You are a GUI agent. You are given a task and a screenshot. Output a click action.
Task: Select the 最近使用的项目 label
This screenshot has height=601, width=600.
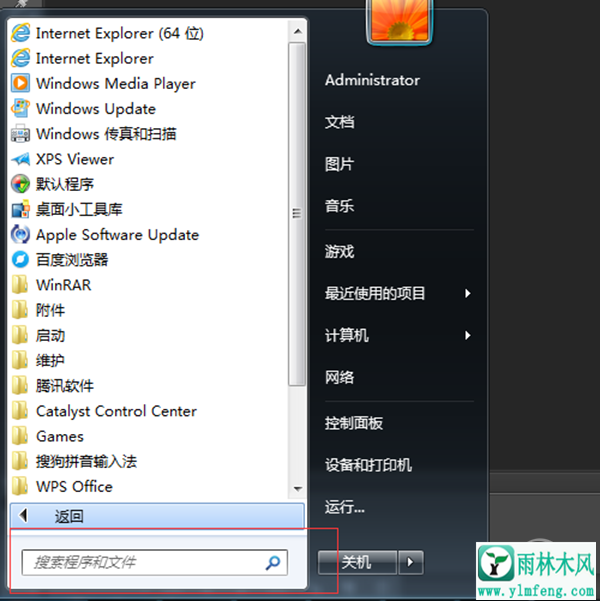[375, 294]
